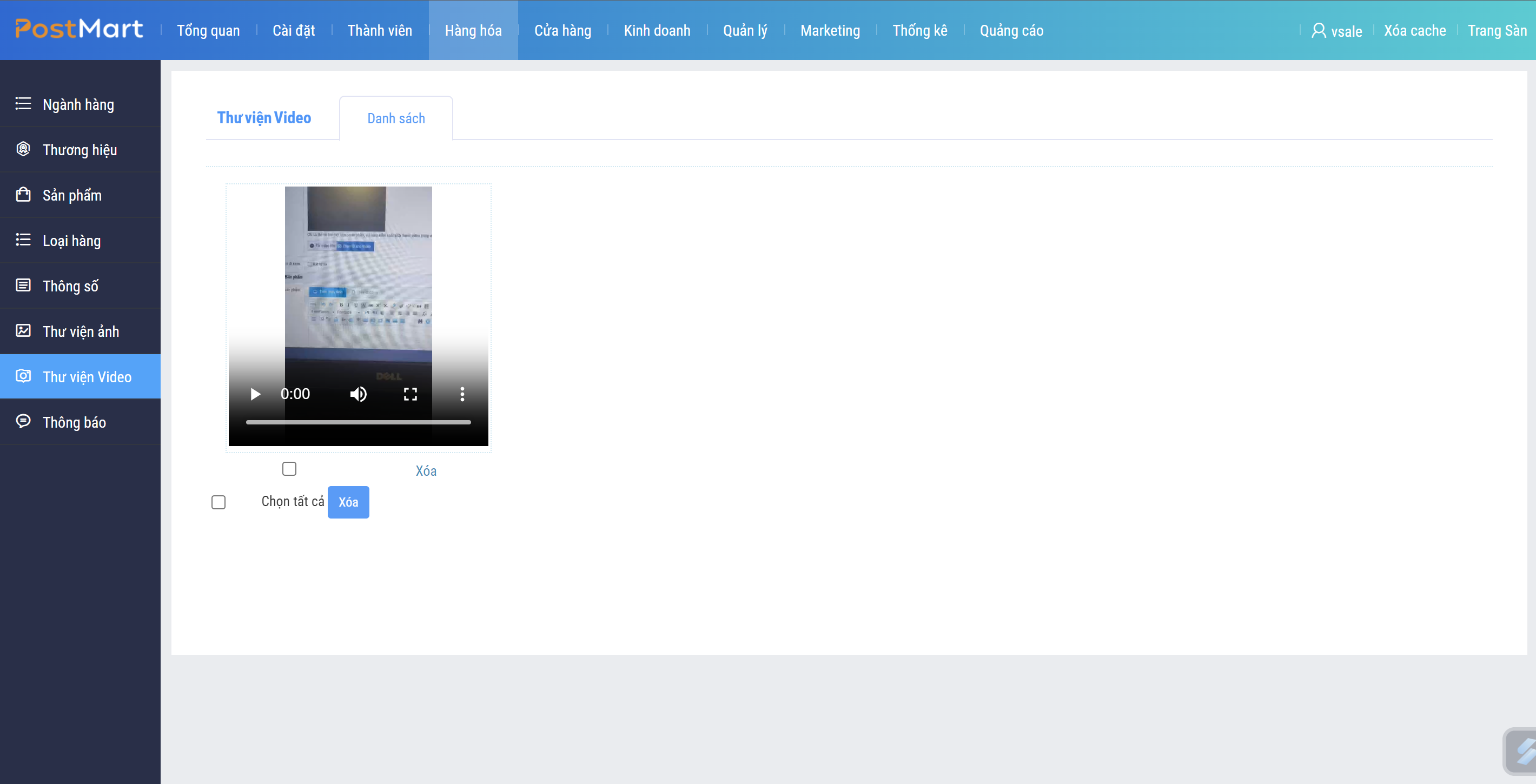
Task: Click Xóa cache in the header
Action: point(1414,30)
